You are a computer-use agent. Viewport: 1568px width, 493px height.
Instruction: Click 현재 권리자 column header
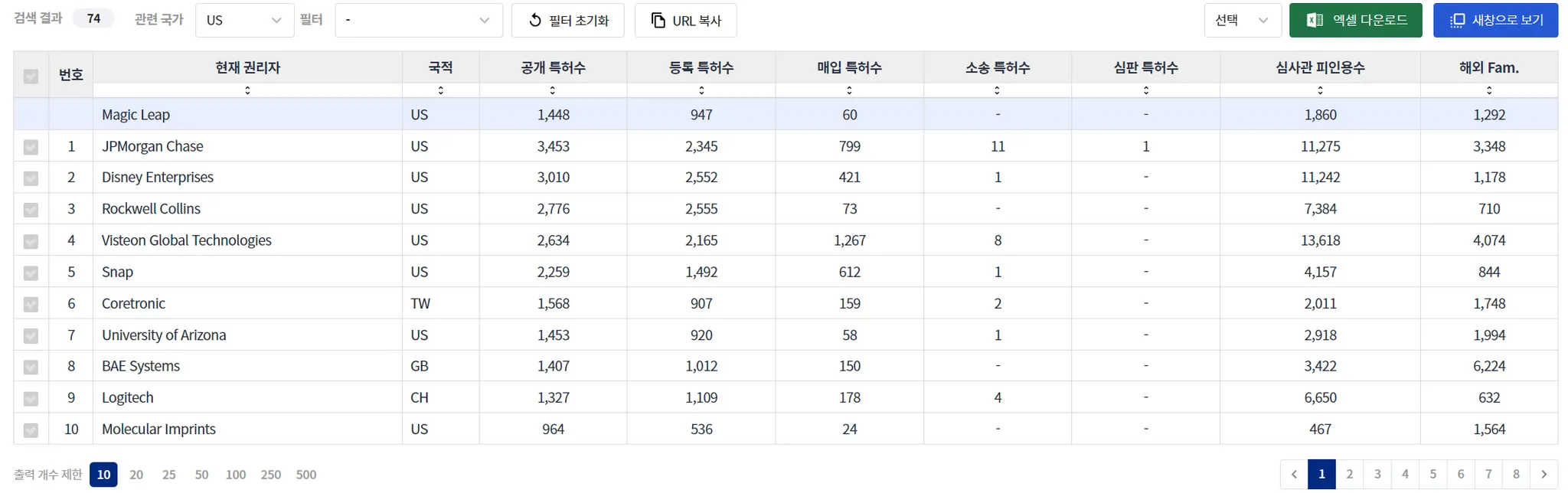click(247, 68)
